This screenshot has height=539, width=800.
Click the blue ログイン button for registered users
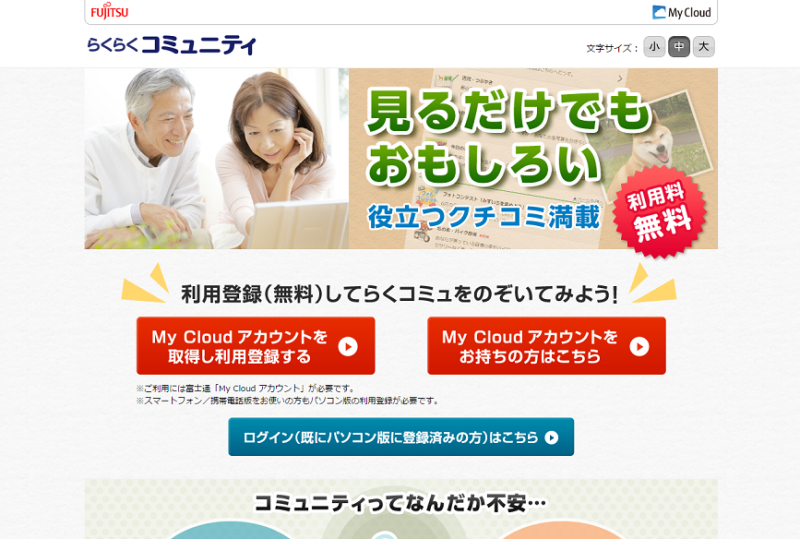[x=401, y=437]
